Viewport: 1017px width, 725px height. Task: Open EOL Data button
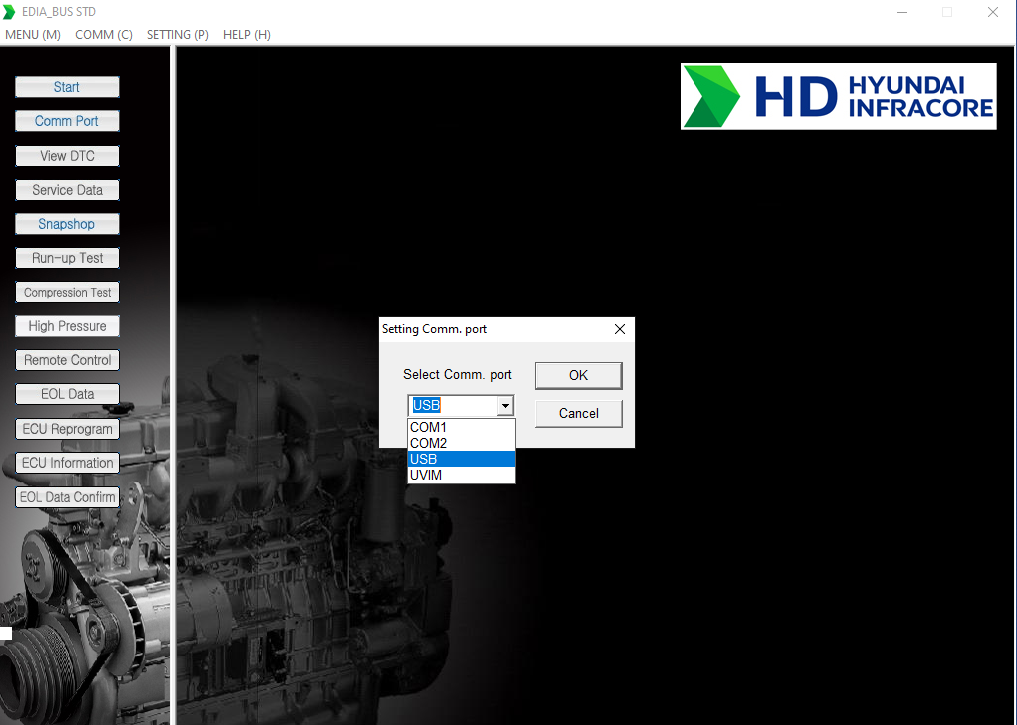67,394
